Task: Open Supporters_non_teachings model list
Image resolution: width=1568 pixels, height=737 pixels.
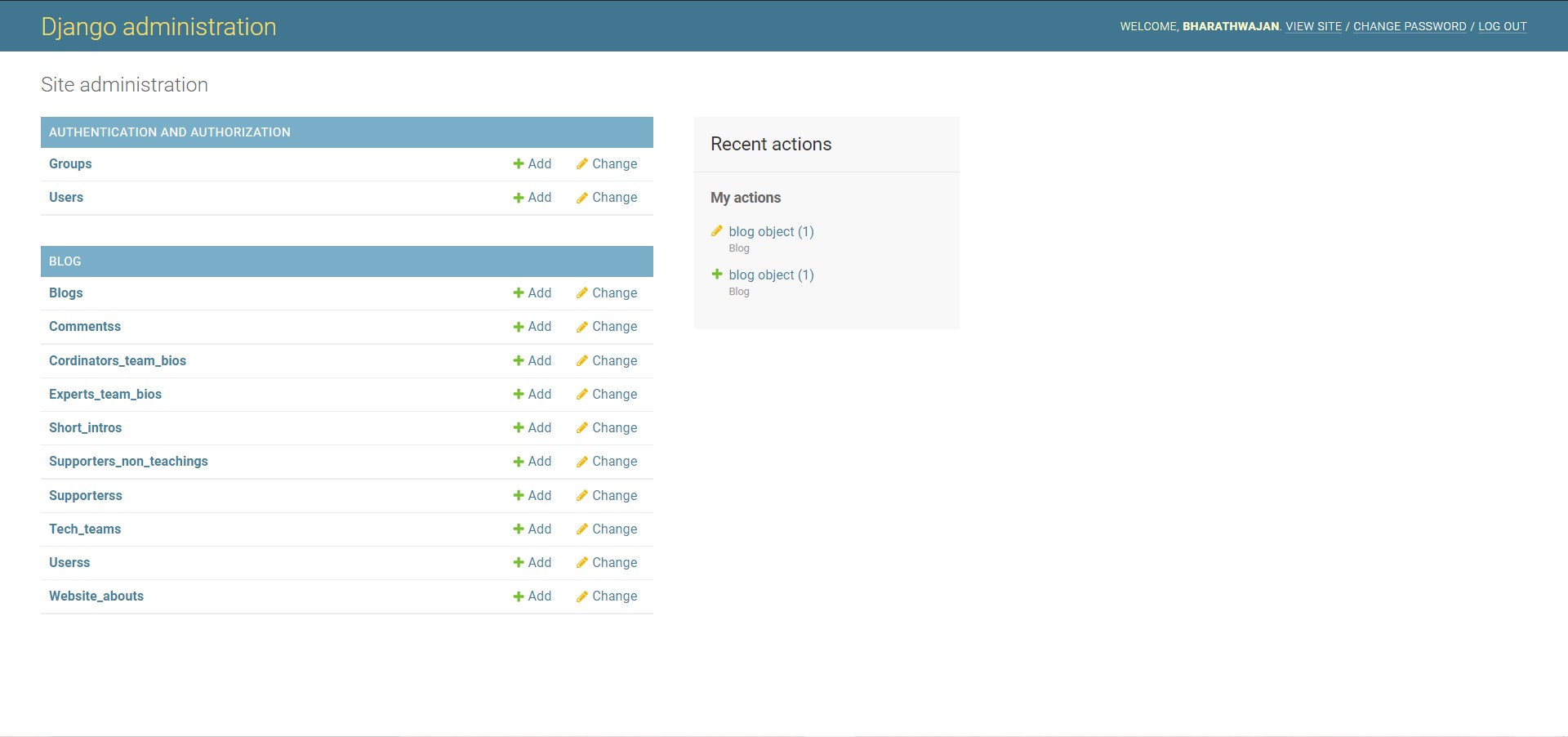Action: coord(128,461)
